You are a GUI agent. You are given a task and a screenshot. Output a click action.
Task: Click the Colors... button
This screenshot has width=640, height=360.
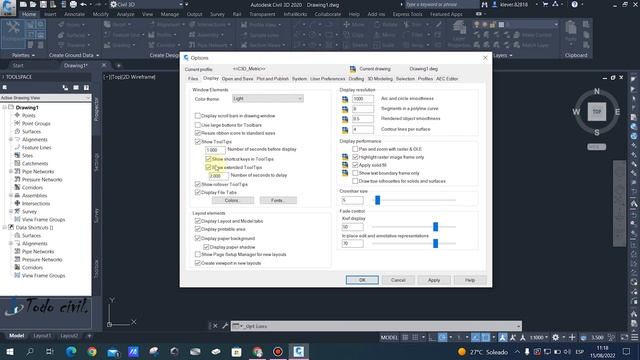tap(233, 200)
